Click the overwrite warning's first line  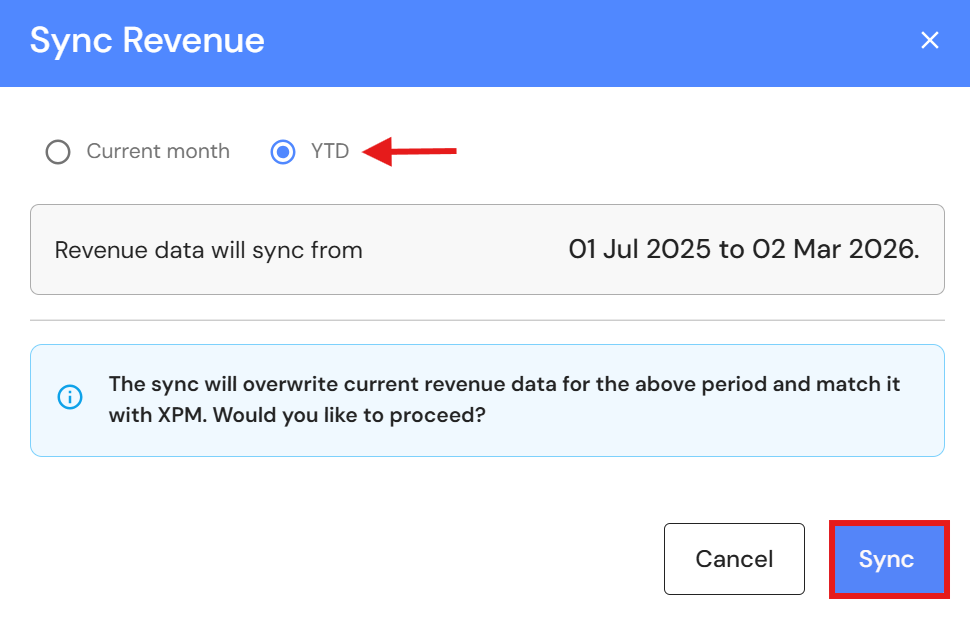(504, 385)
